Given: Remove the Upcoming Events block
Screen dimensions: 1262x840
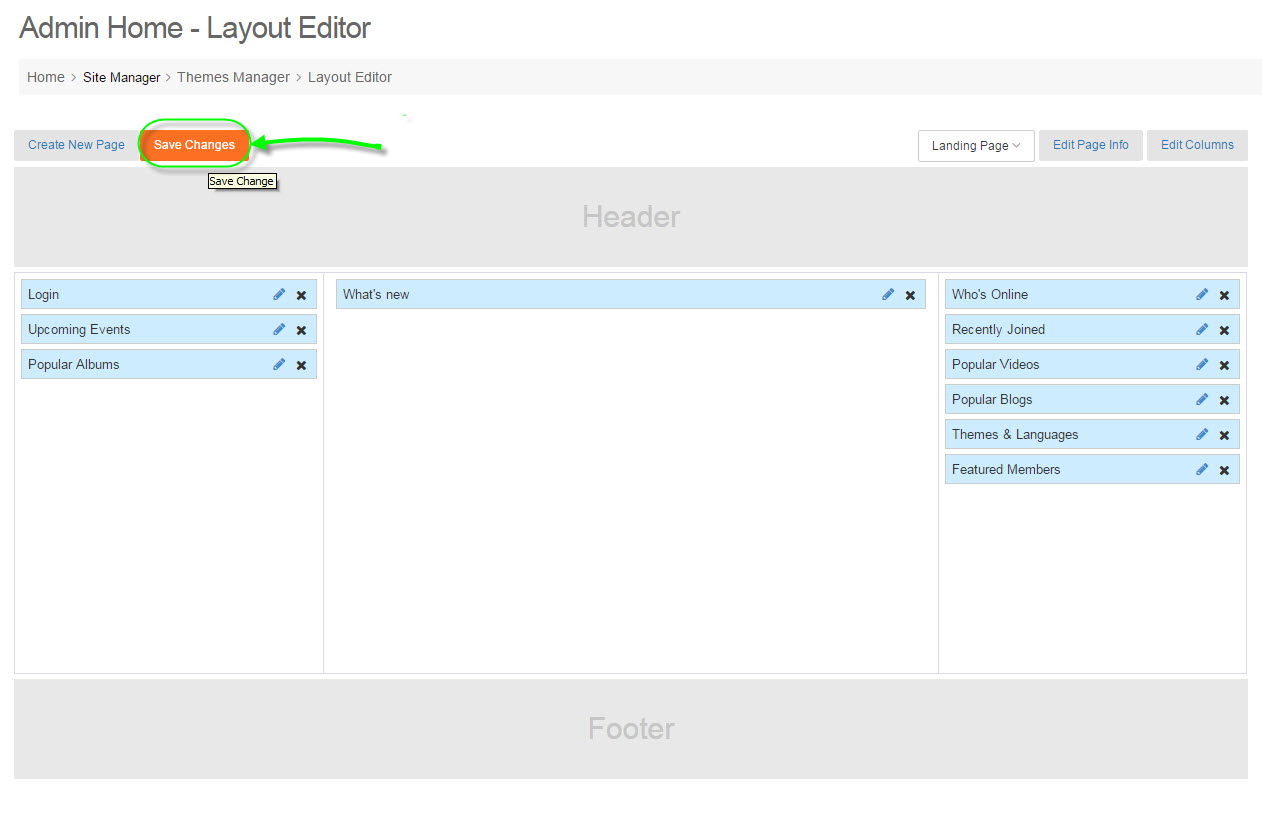Looking at the screenshot, I should point(301,330).
